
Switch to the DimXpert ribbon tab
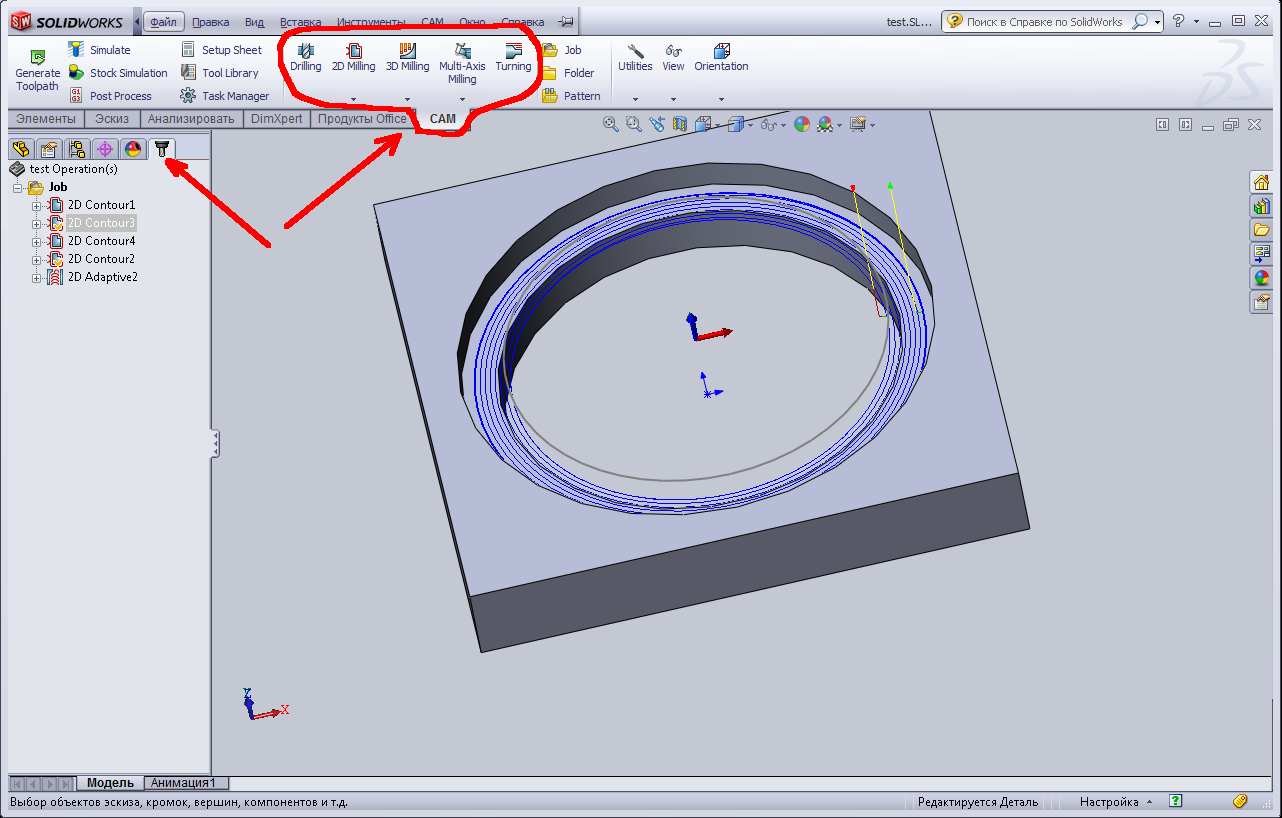click(276, 119)
